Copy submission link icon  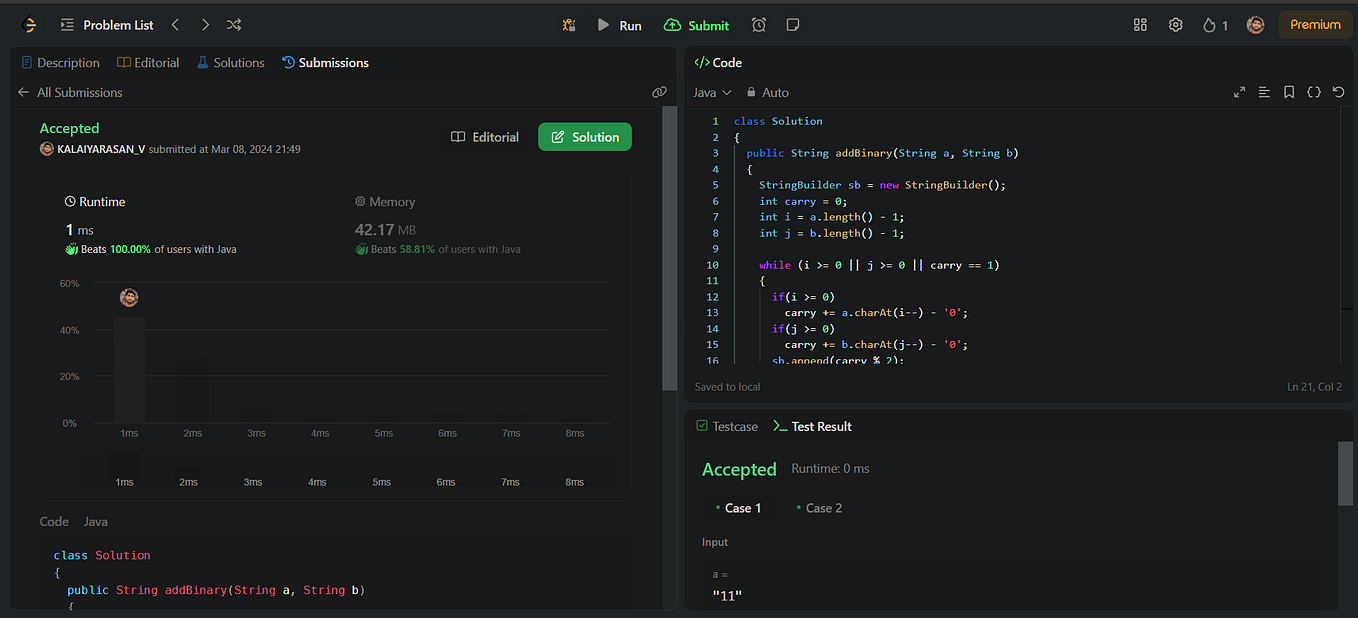point(659,92)
